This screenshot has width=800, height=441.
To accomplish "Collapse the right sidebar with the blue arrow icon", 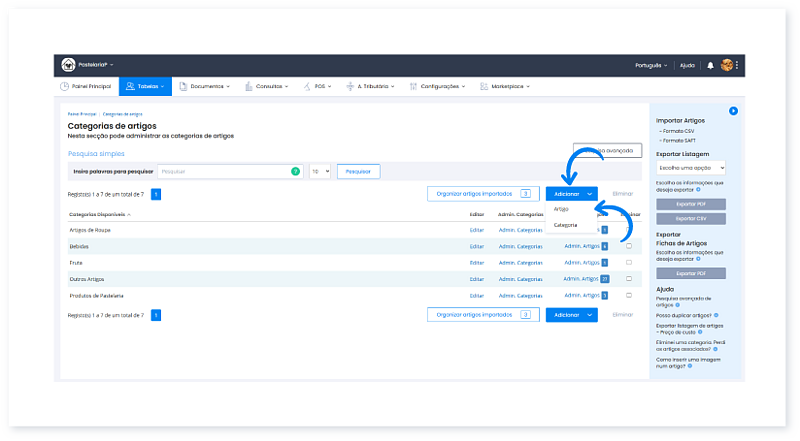I will click(733, 110).
